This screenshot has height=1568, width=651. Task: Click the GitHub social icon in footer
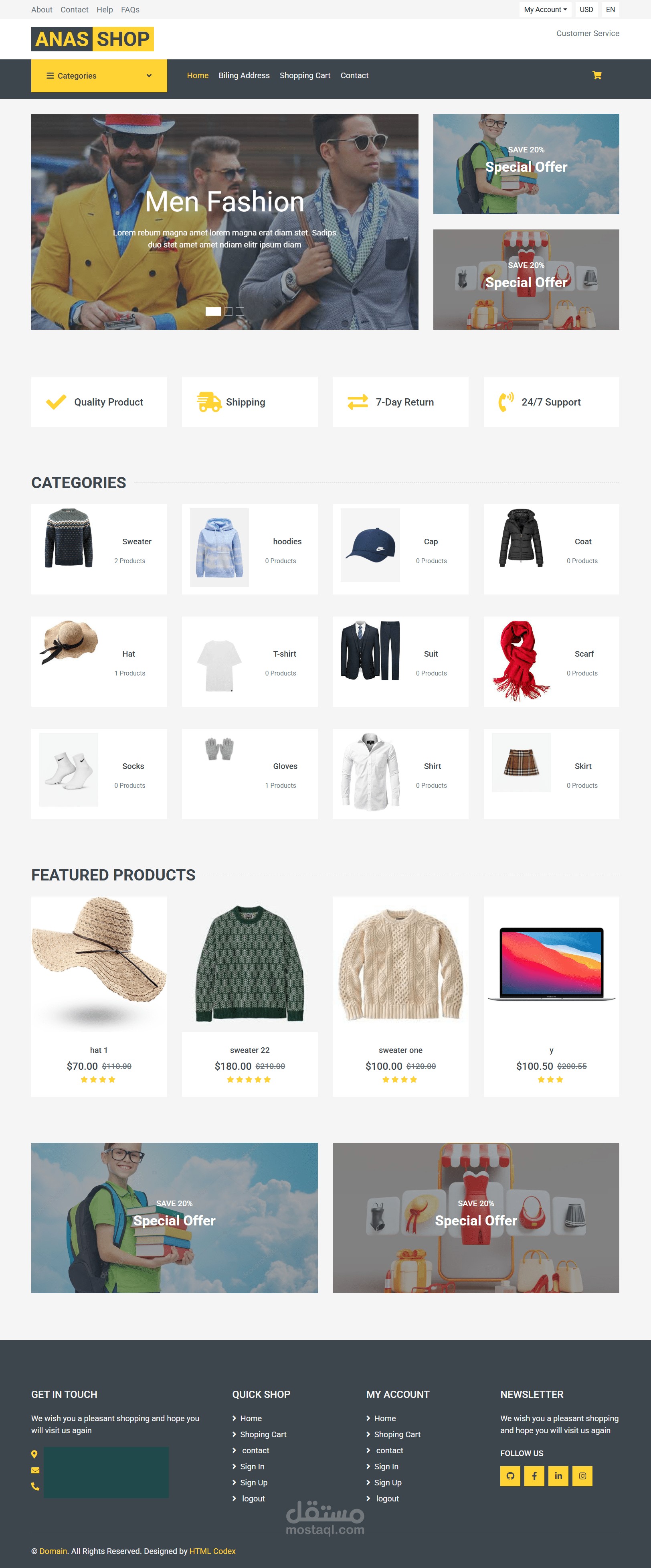[x=510, y=1475]
